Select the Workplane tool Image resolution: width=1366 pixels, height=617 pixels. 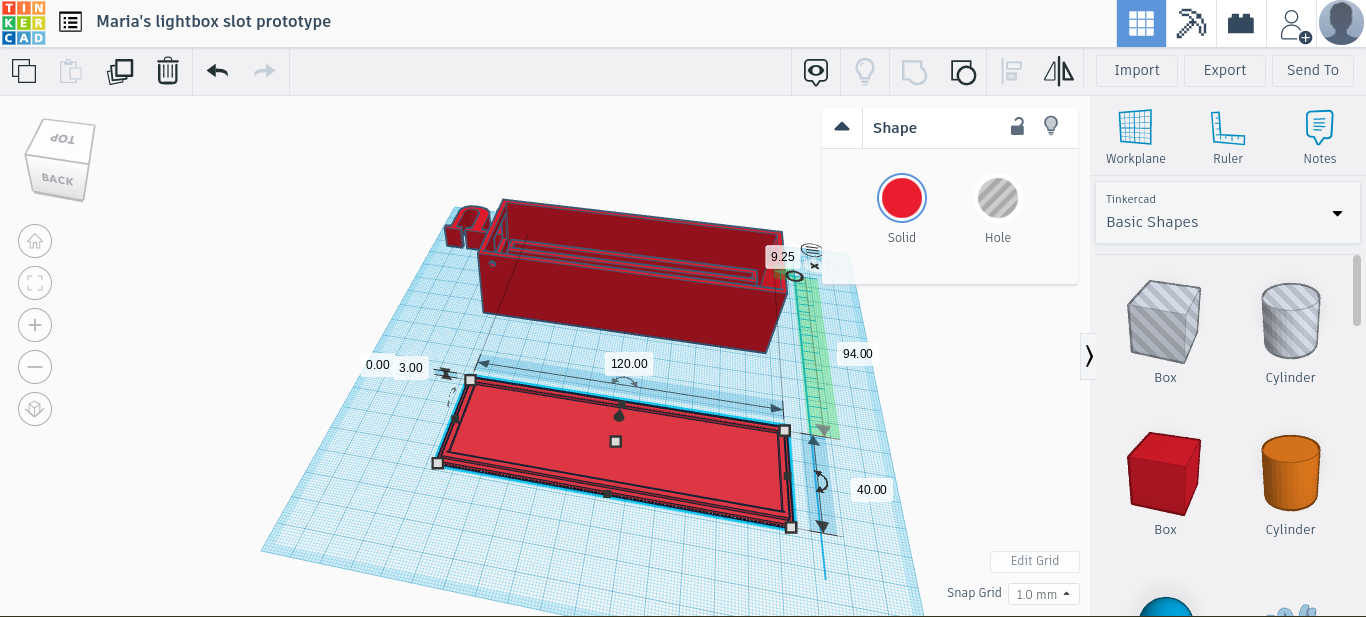(x=1136, y=137)
